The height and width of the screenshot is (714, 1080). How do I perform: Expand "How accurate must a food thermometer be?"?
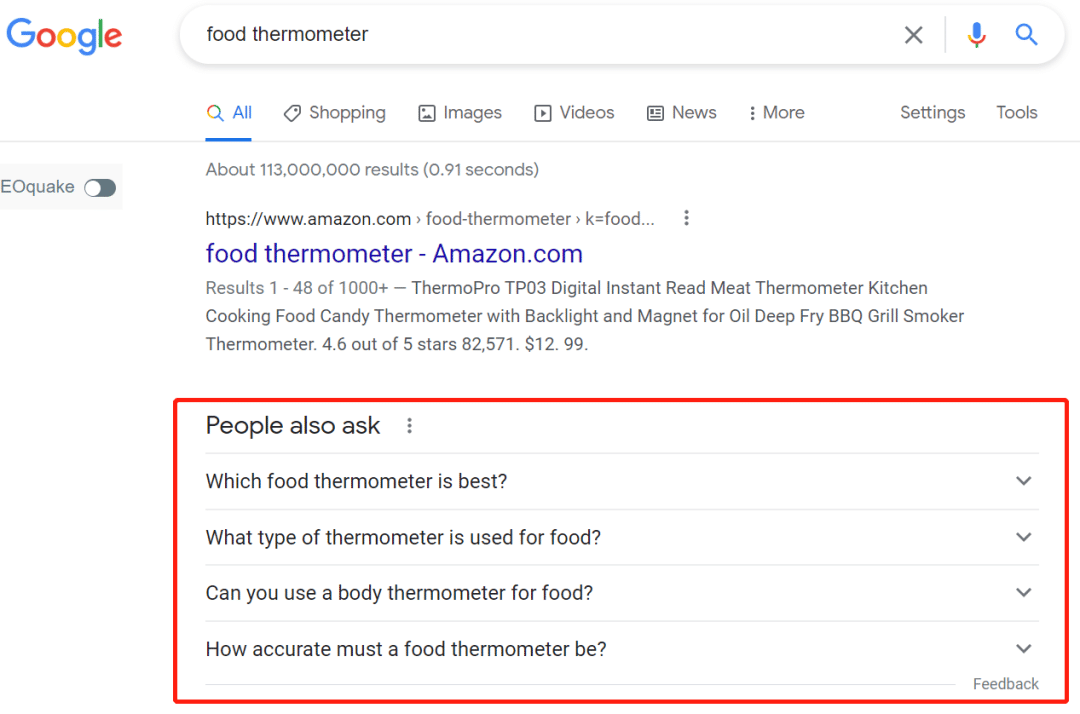[x=1023, y=649]
